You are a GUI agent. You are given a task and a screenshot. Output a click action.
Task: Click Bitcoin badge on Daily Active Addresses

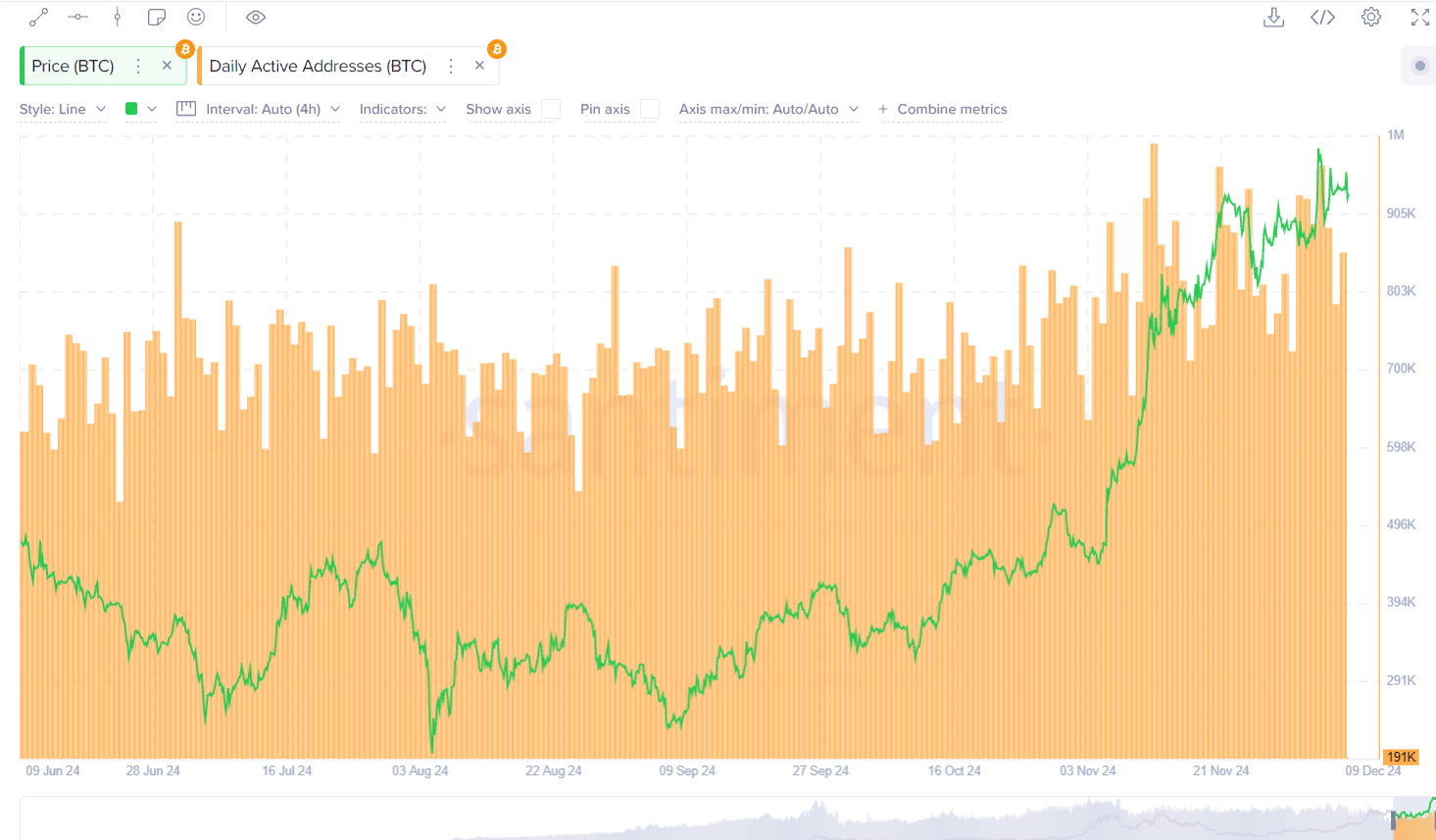[497, 49]
